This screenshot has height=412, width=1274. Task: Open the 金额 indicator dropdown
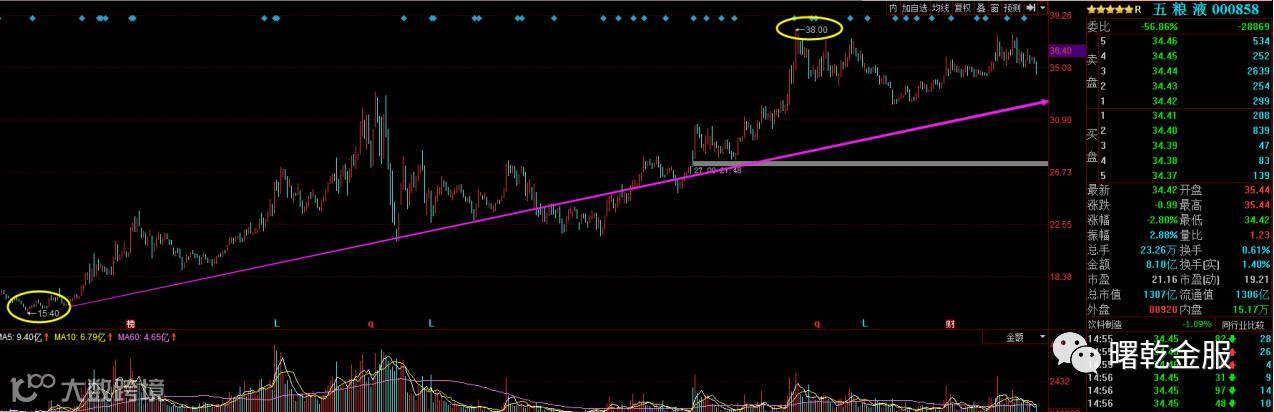coord(1014,338)
